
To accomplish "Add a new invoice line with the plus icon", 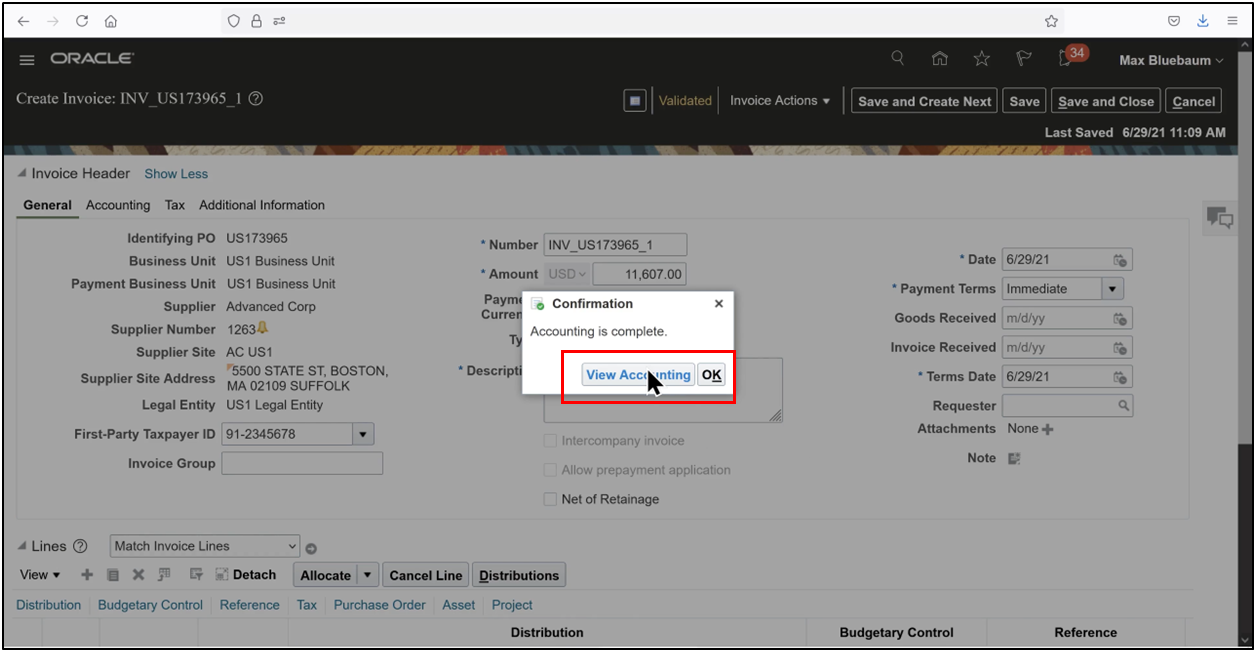I will 87,575.
